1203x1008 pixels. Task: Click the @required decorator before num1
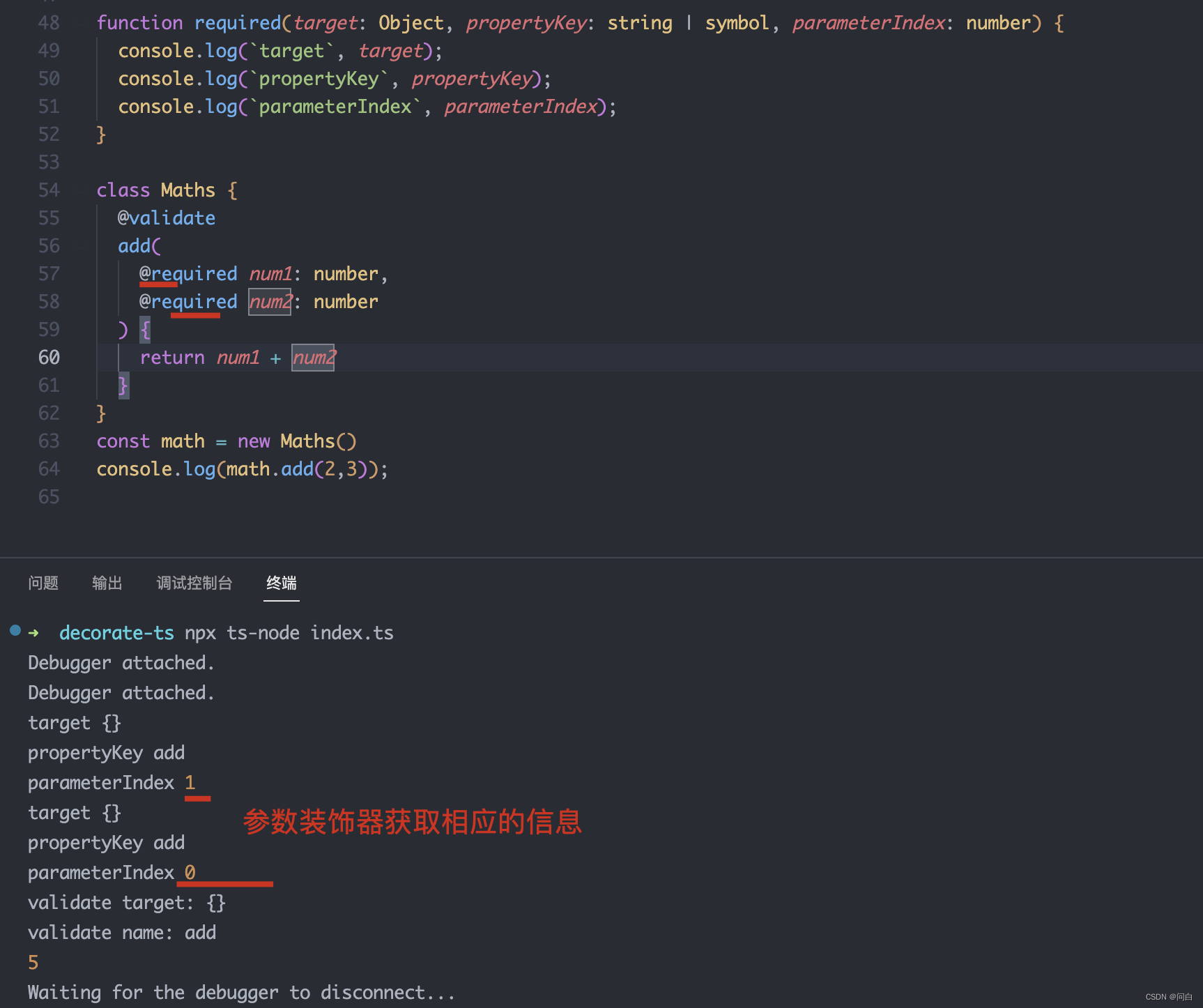point(188,274)
